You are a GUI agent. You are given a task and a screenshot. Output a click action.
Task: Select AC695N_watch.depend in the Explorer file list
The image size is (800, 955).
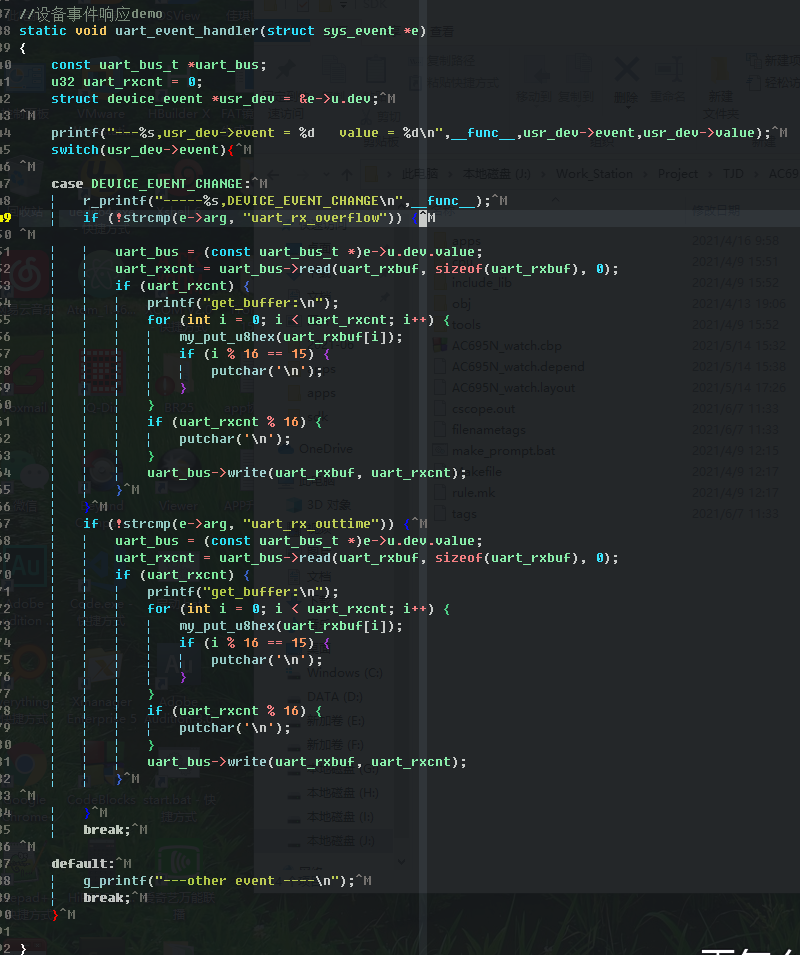point(518,367)
